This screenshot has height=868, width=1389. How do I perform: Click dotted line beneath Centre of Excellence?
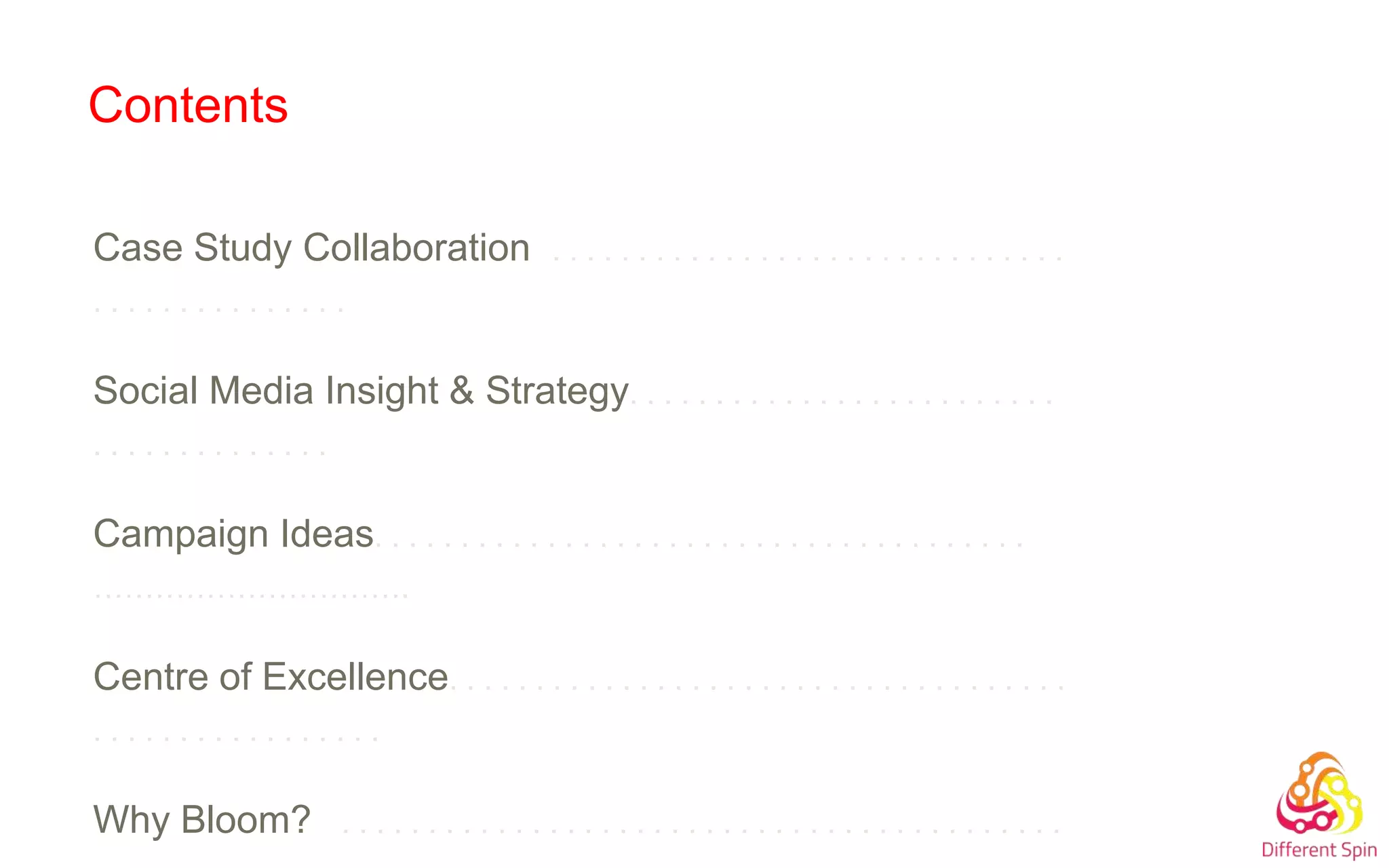237,738
